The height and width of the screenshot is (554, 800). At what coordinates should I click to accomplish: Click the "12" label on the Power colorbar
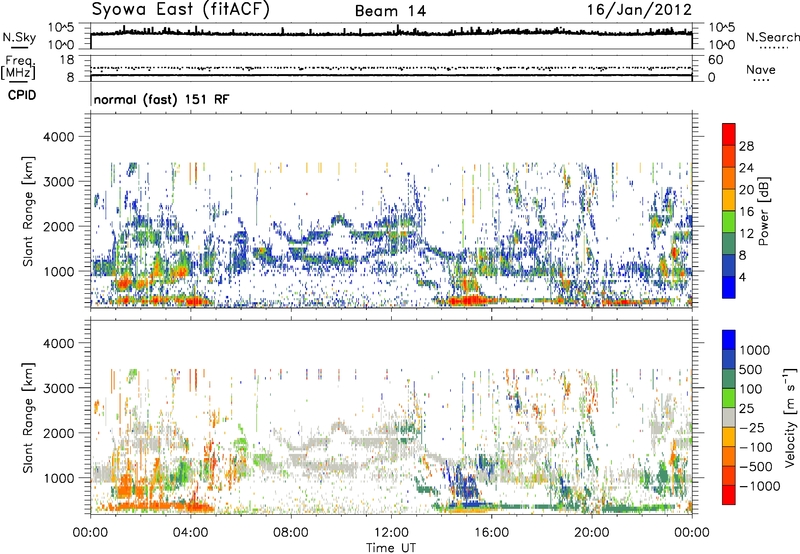click(x=746, y=234)
